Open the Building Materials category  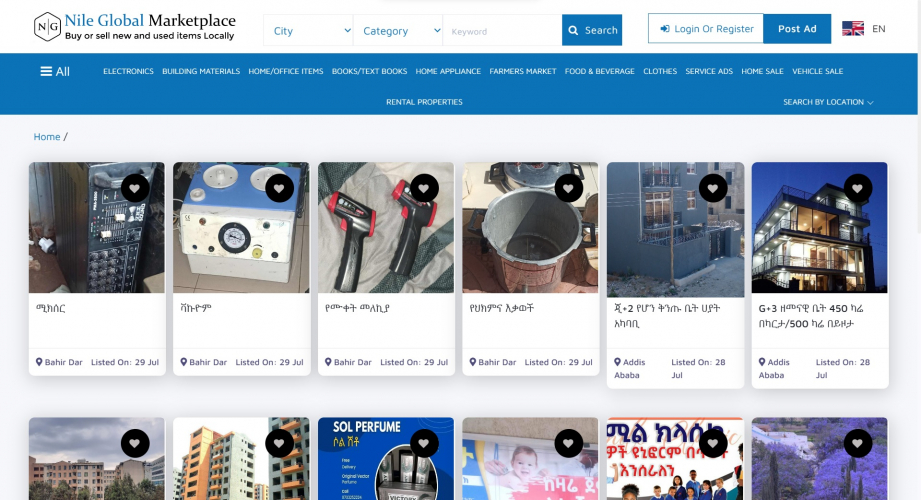tap(201, 71)
